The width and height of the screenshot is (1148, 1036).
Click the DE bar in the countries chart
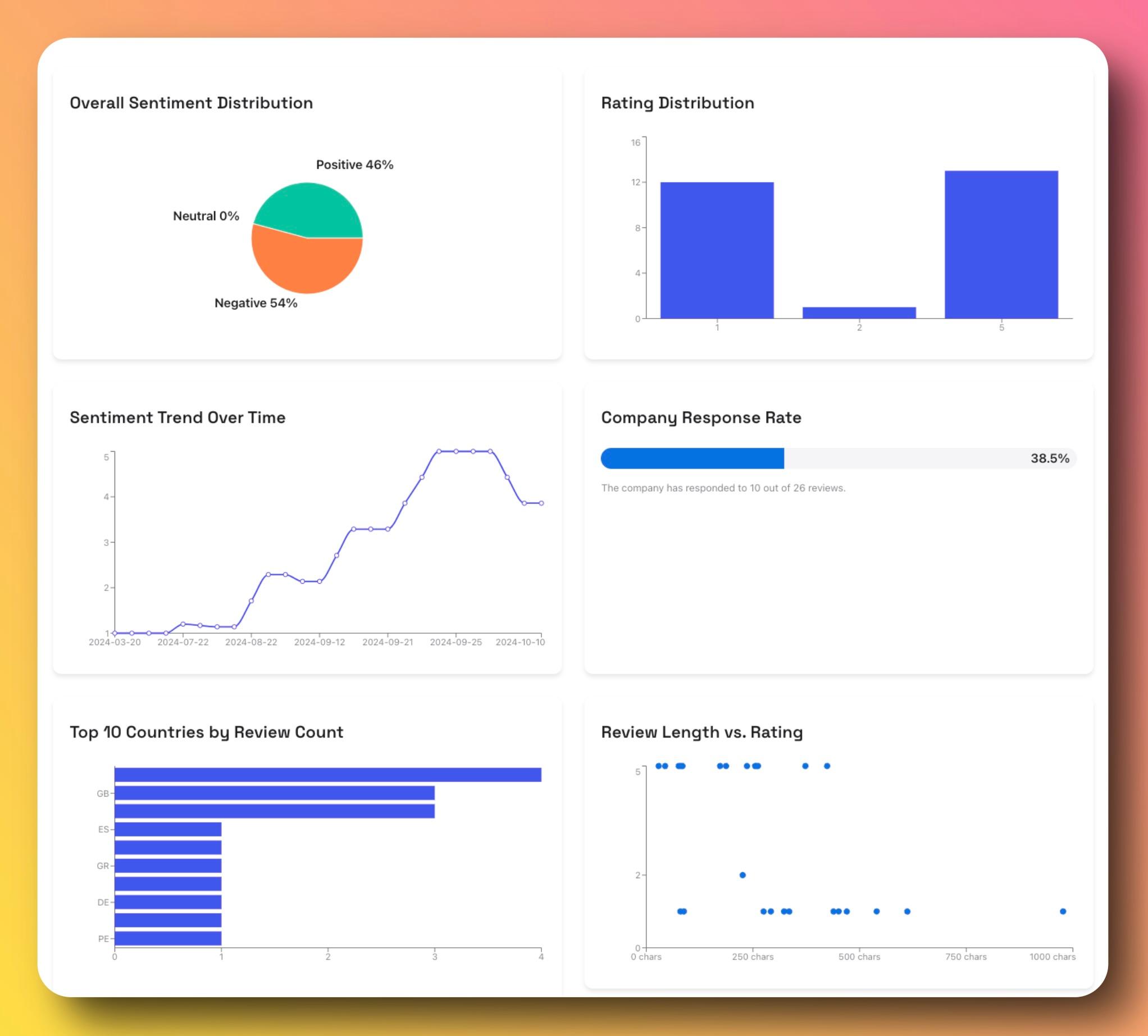click(168, 902)
